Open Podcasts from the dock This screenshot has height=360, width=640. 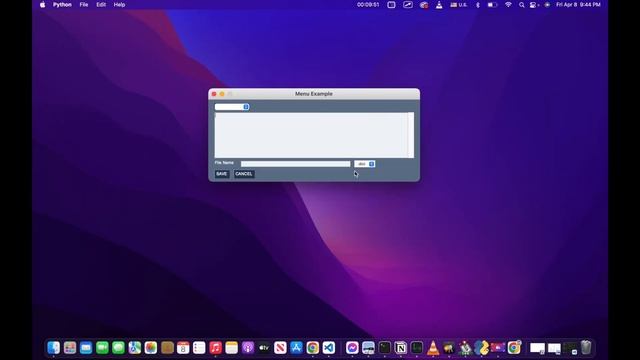(x=248, y=348)
